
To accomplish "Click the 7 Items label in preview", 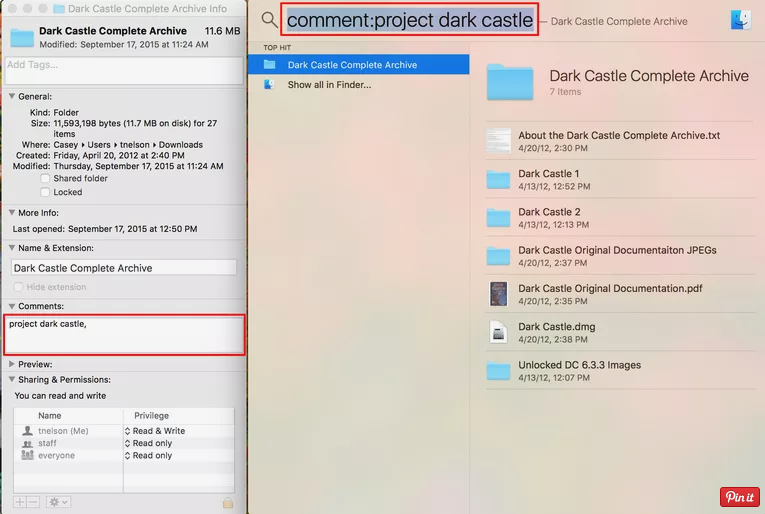I will [565, 92].
